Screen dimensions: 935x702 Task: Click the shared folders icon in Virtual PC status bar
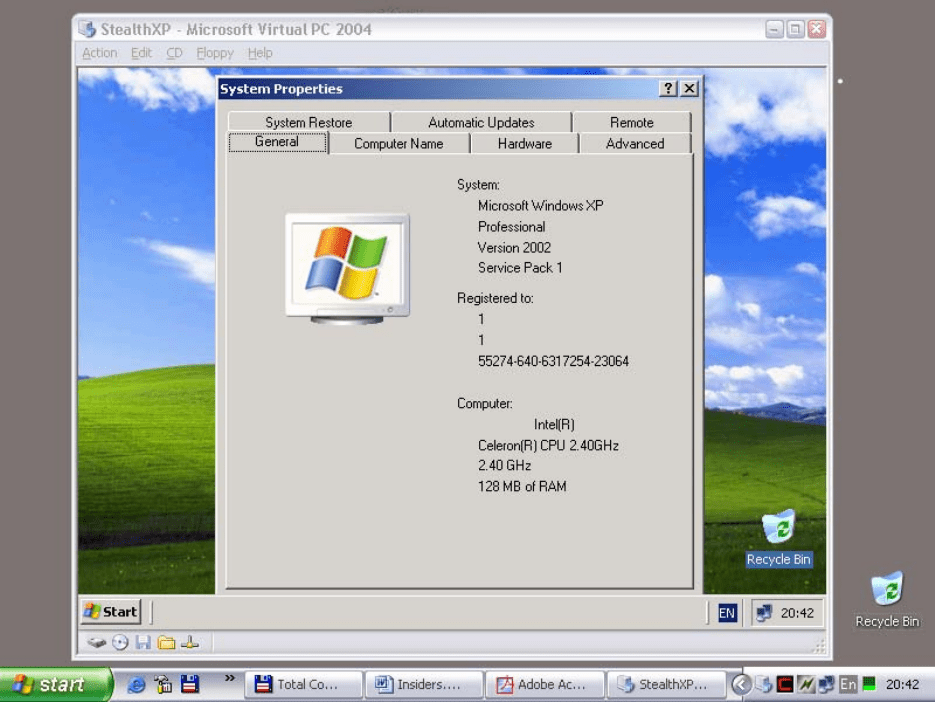pos(166,643)
